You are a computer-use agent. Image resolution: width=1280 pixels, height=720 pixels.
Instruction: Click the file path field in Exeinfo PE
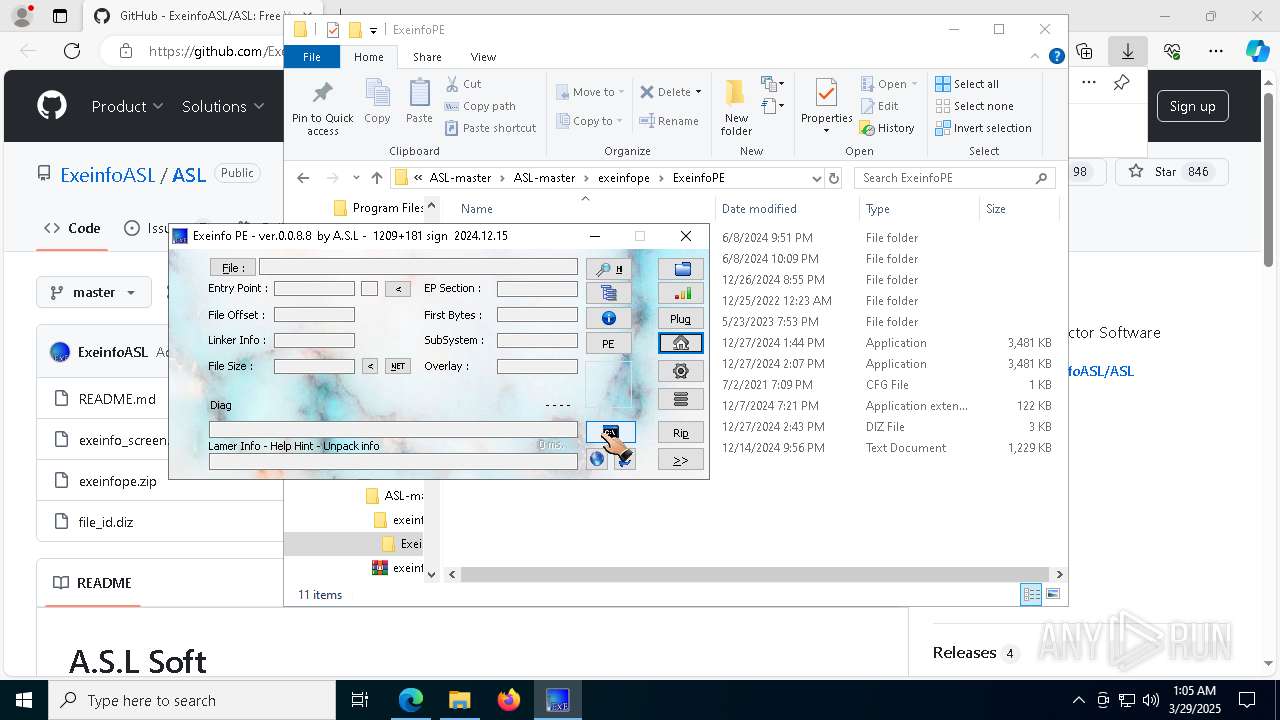pyautogui.click(x=418, y=267)
